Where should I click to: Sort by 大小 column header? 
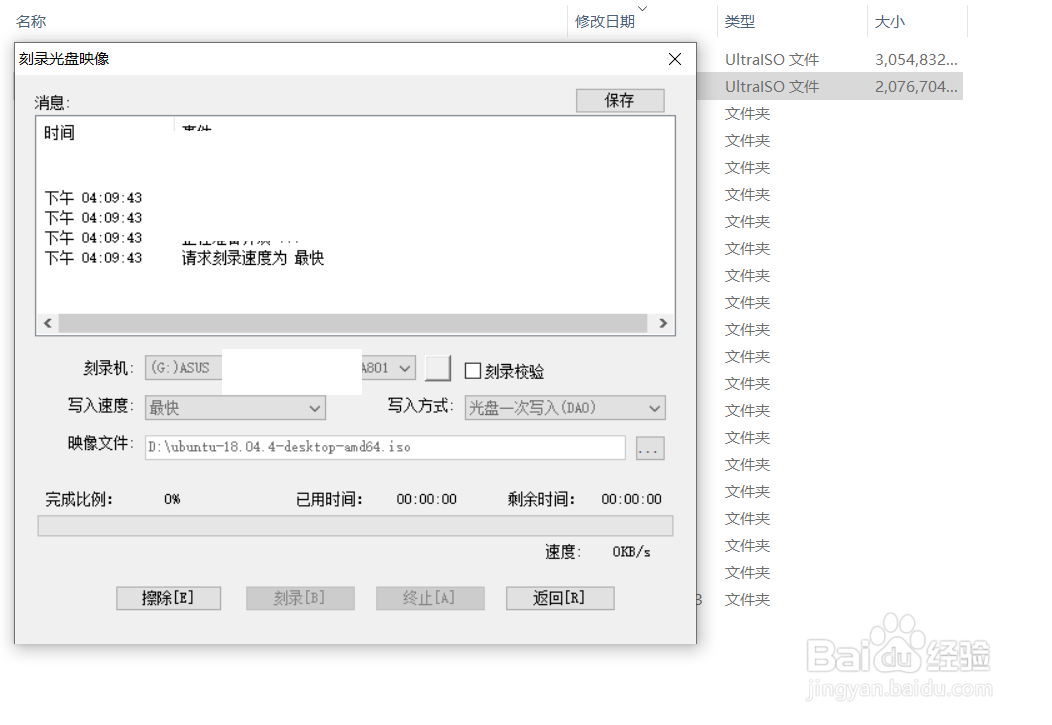click(890, 21)
